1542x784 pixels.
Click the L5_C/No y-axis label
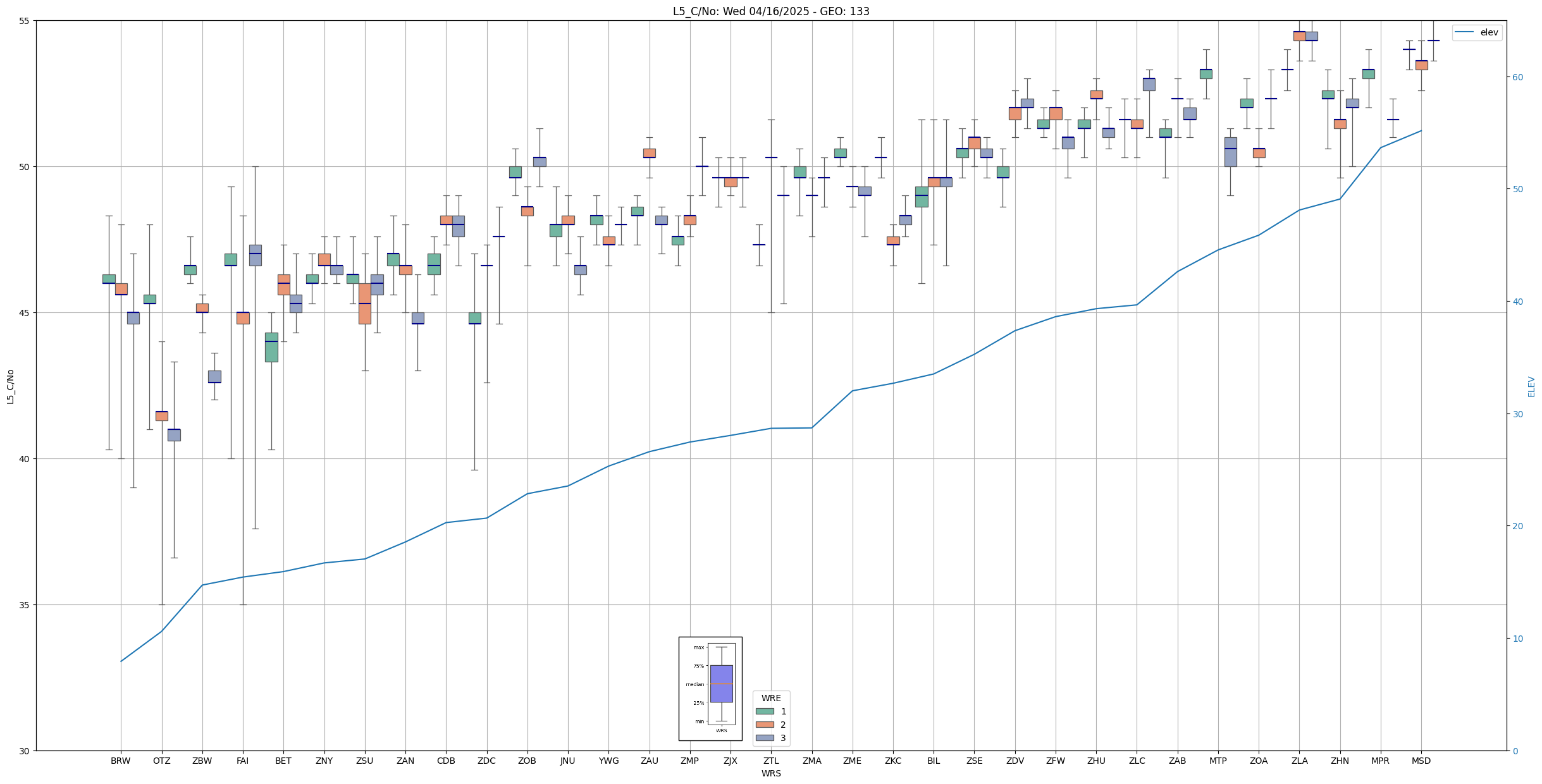(10, 386)
